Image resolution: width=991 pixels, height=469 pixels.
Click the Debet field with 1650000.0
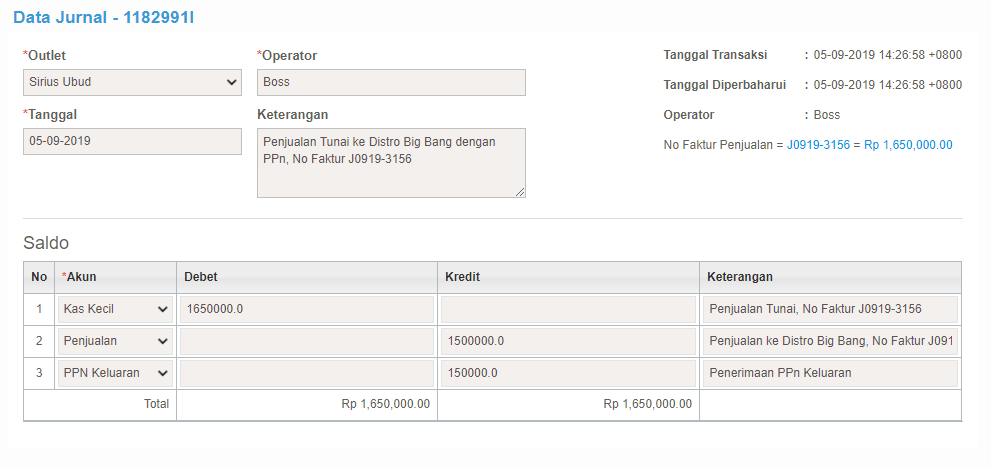[307, 309]
